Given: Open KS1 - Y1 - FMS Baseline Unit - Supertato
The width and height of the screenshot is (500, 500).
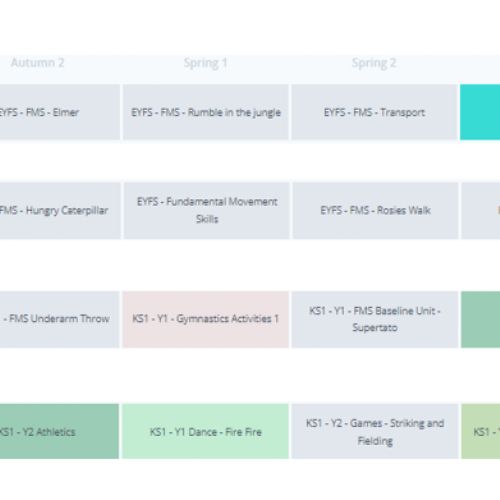Looking at the screenshot, I should (x=375, y=319).
